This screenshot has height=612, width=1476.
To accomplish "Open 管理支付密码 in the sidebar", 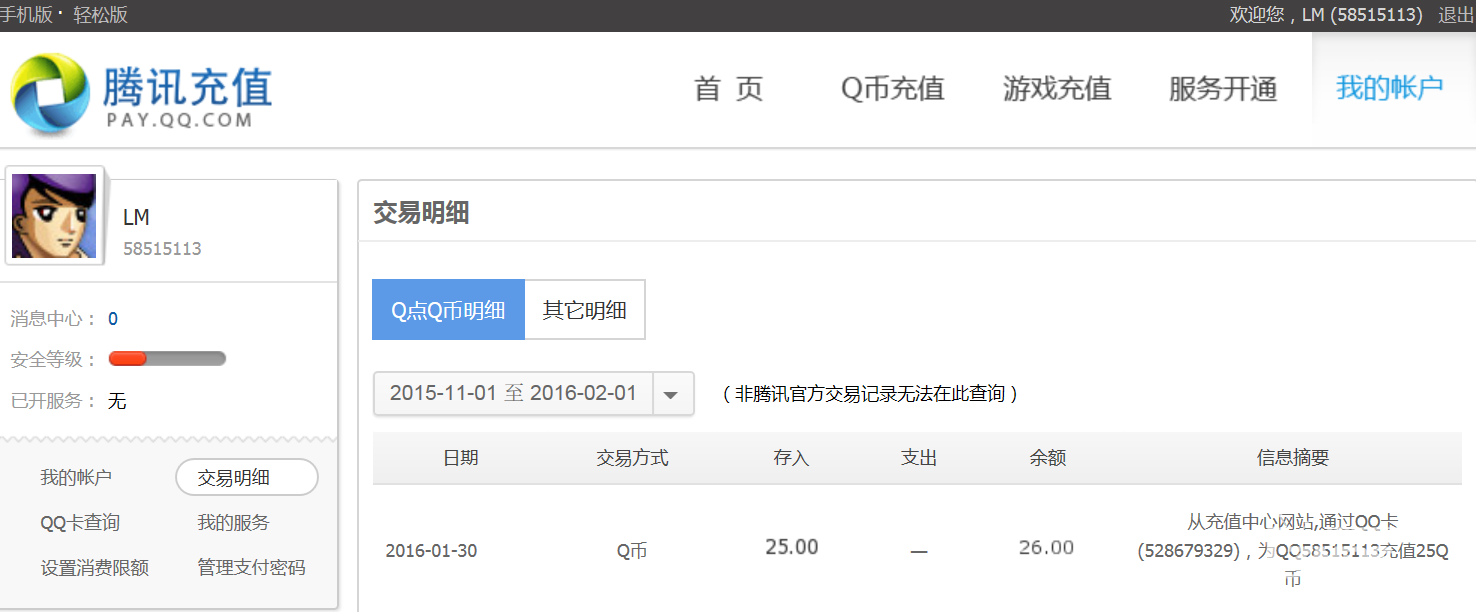I will pos(251,568).
